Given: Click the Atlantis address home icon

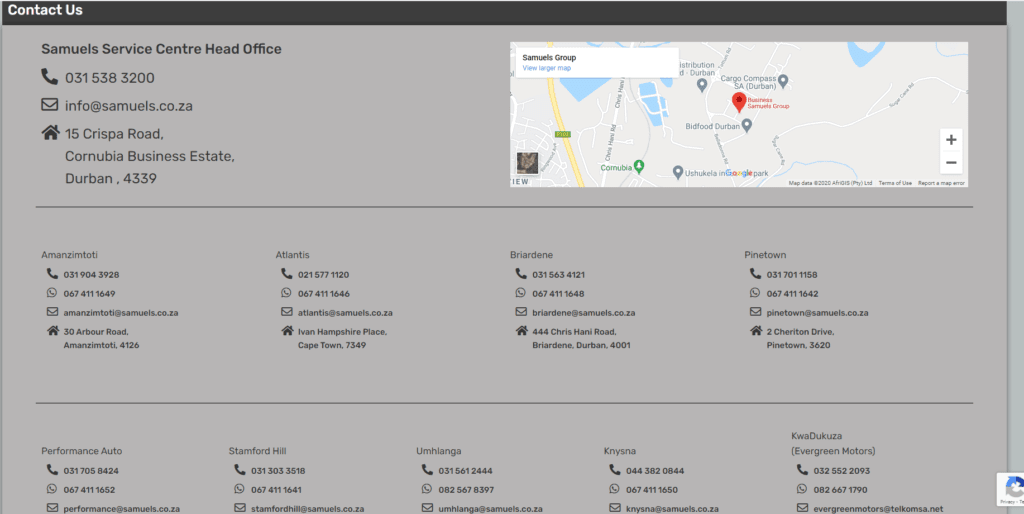Looking at the screenshot, I should [x=287, y=330].
